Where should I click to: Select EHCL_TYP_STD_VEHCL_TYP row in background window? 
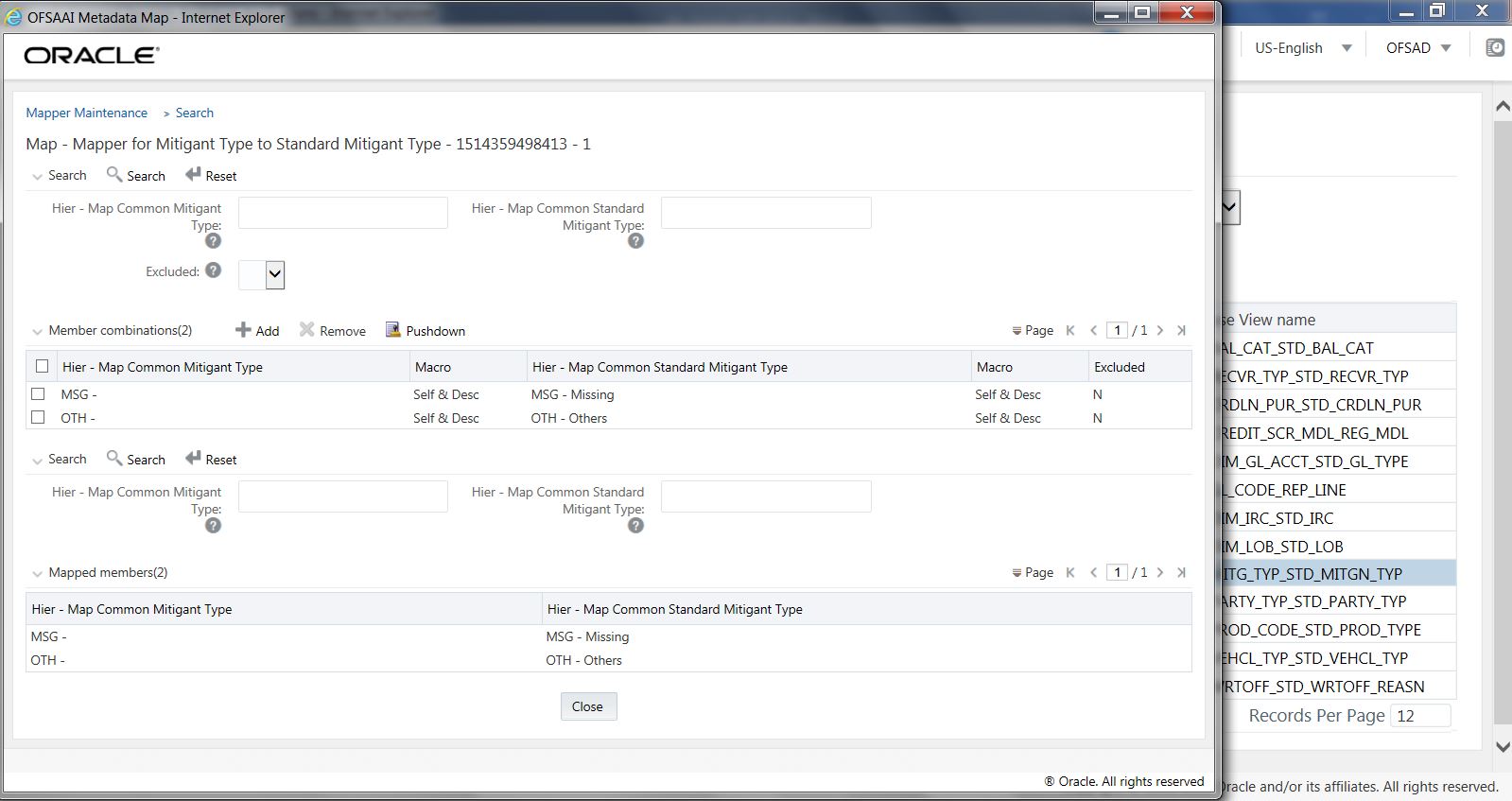(x=1339, y=658)
